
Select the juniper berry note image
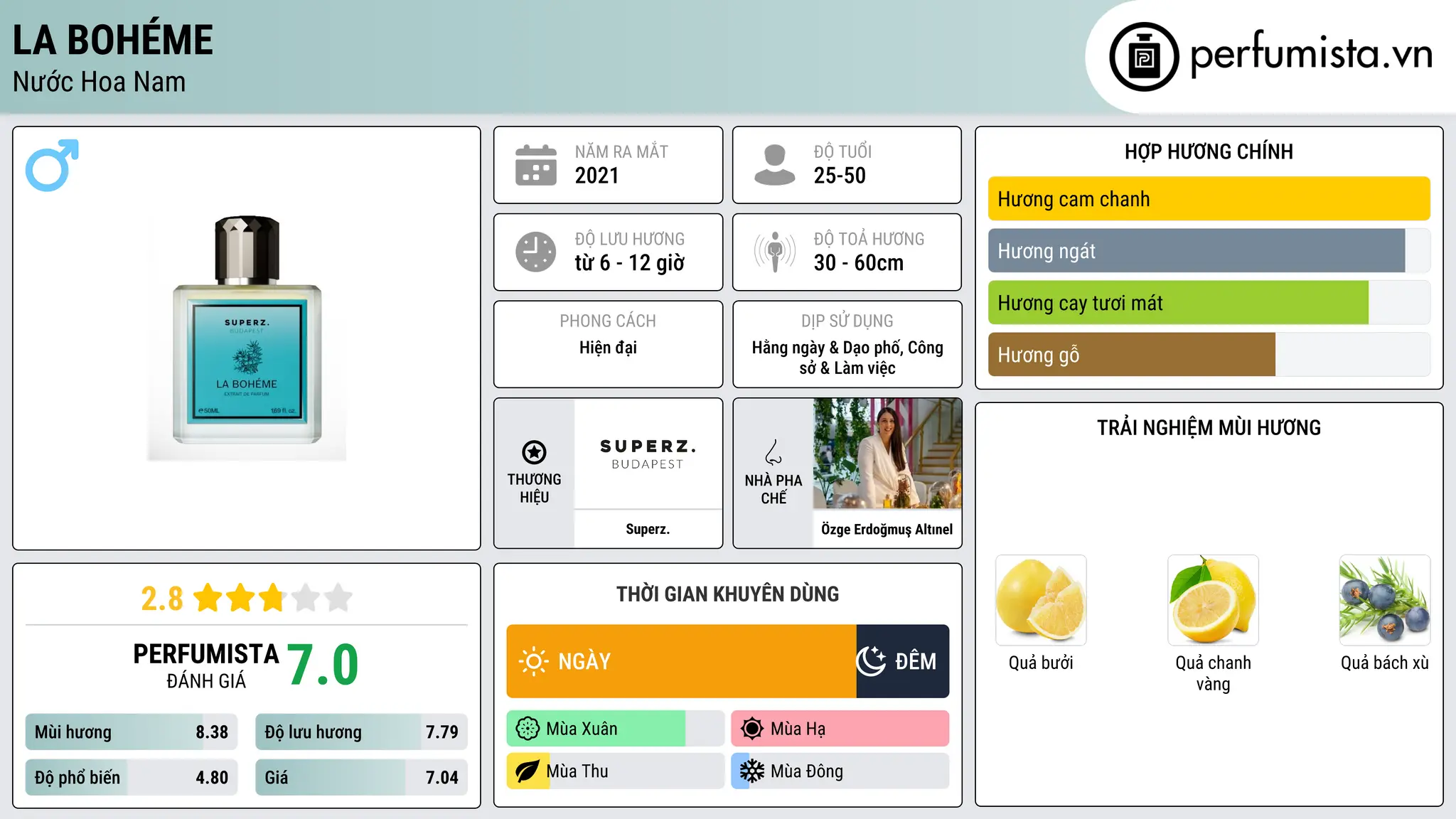[x=1385, y=600]
